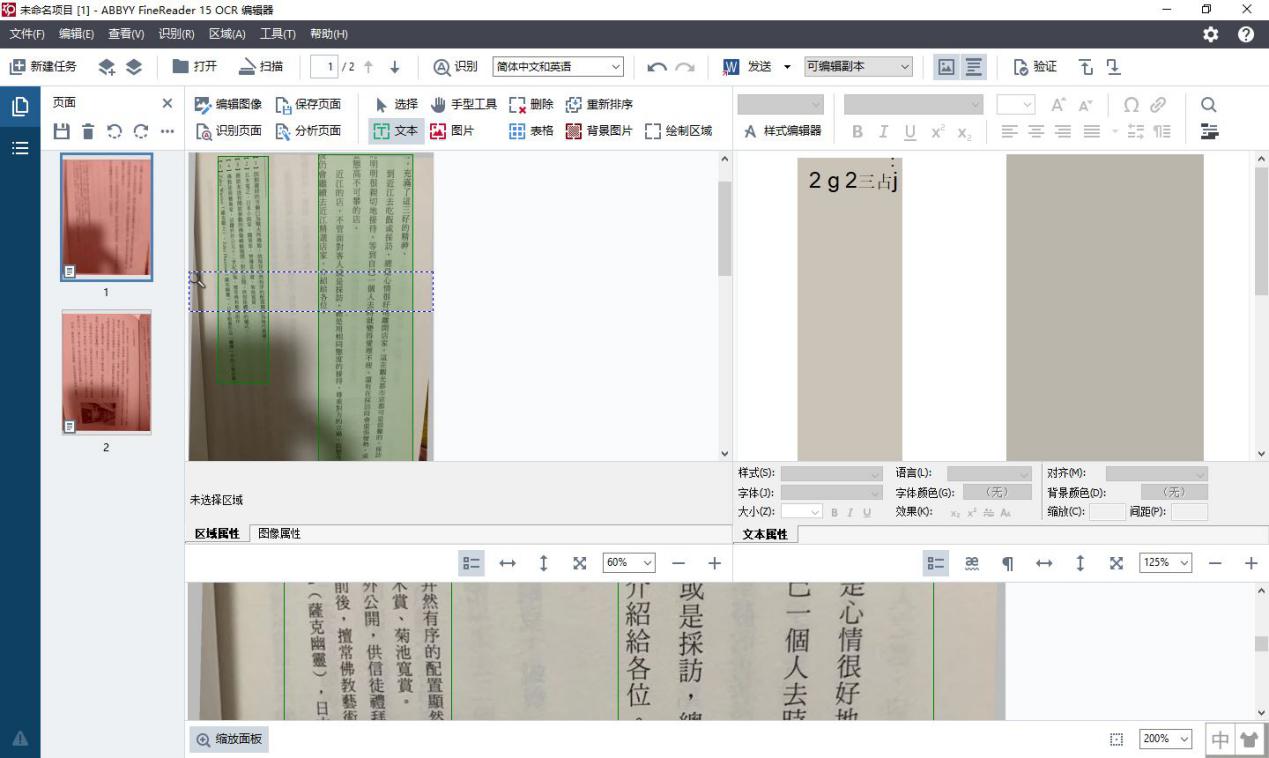Open the 125% text zoom dropdown
This screenshot has width=1269, height=758.
pyautogui.click(x=1165, y=563)
